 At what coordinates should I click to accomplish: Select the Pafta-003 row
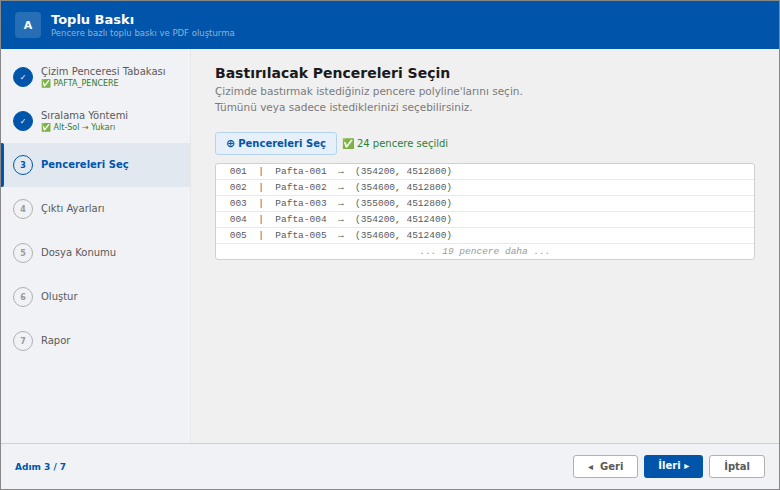[x=485, y=203]
